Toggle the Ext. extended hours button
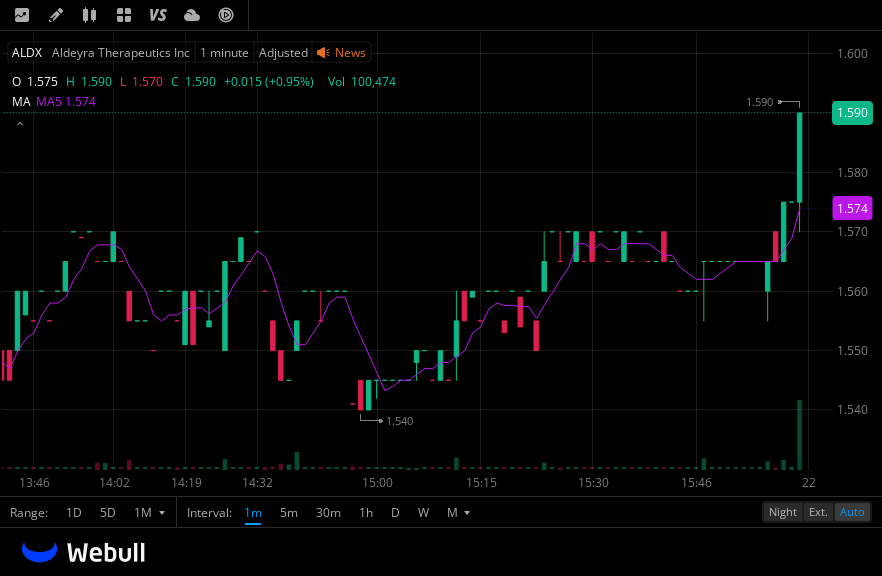The image size is (882, 576). pyautogui.click(x=818, y=512)
